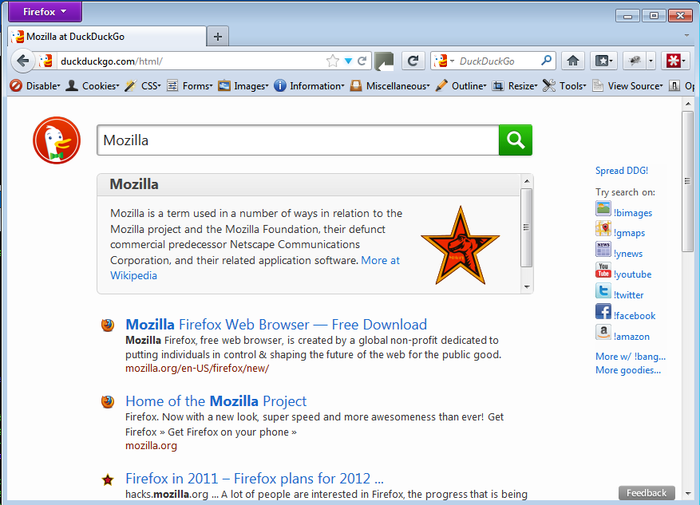Click the !gmaps map icon
Screen dimensions: 700x505
tap(603, 229)
